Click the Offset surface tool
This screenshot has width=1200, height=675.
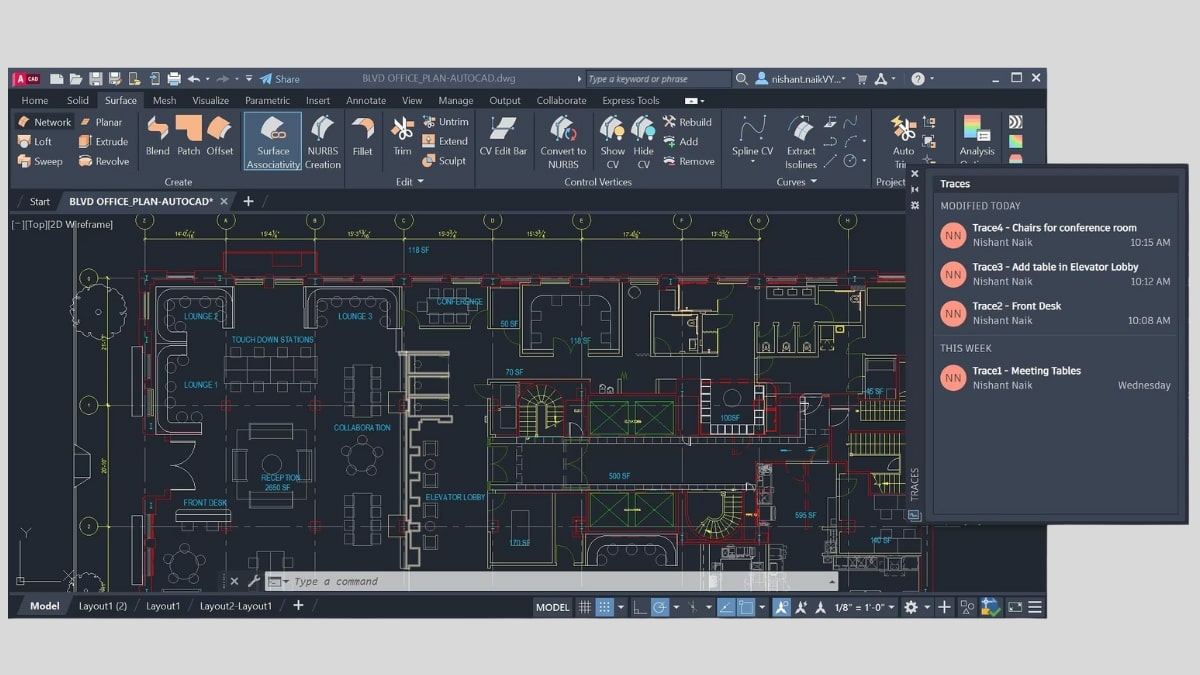point(220,135)
